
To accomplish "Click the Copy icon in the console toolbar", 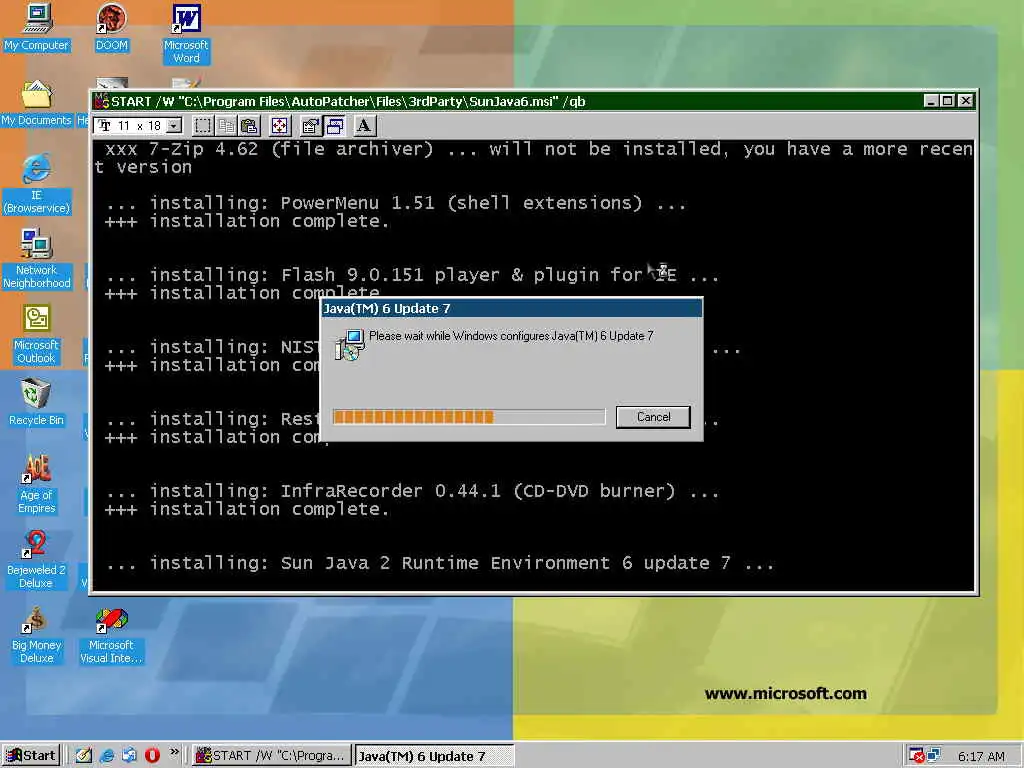I will pyautogui.click(x=226, y=126).
